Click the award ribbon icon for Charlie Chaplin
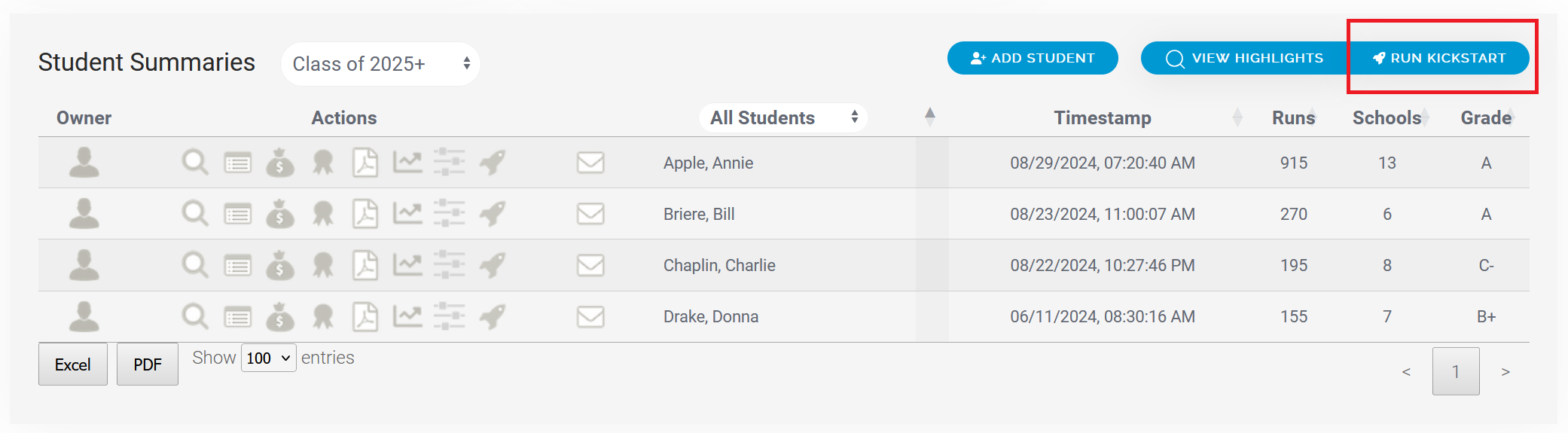 pyautogui.click(x=323, y=265)
